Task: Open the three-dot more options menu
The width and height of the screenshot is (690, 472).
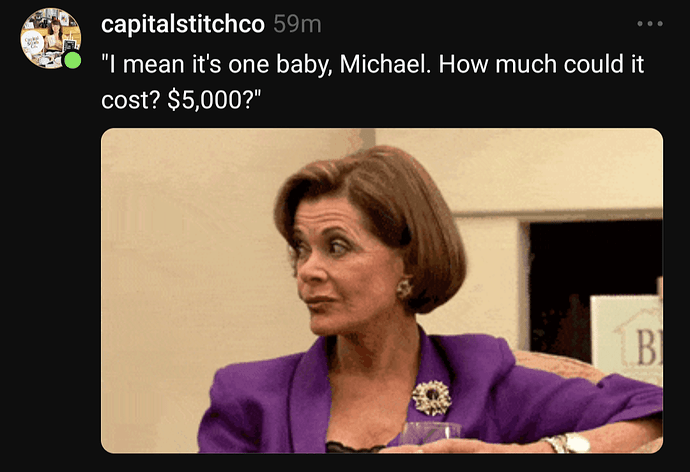Action: coord(650,24)
